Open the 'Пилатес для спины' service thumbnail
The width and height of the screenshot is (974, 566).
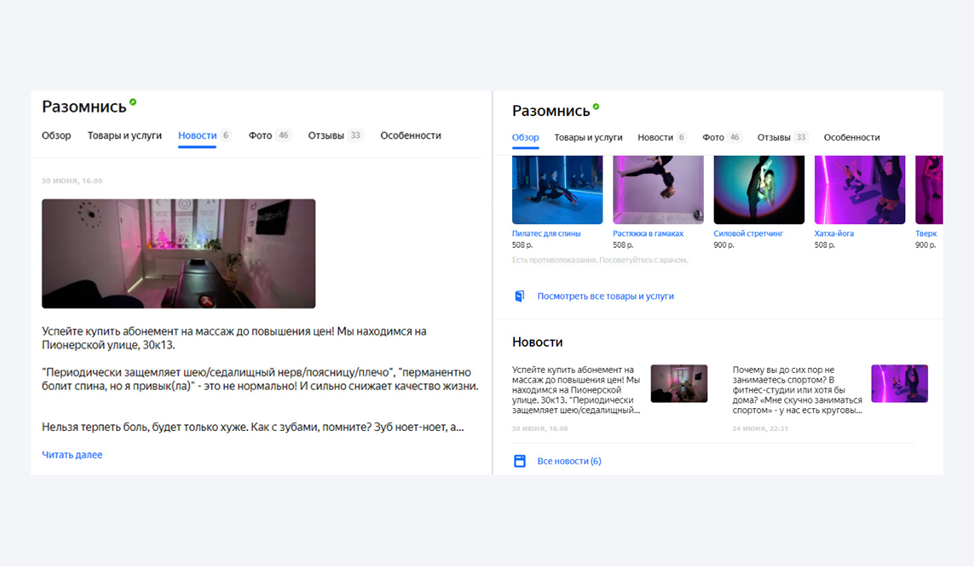557,189
